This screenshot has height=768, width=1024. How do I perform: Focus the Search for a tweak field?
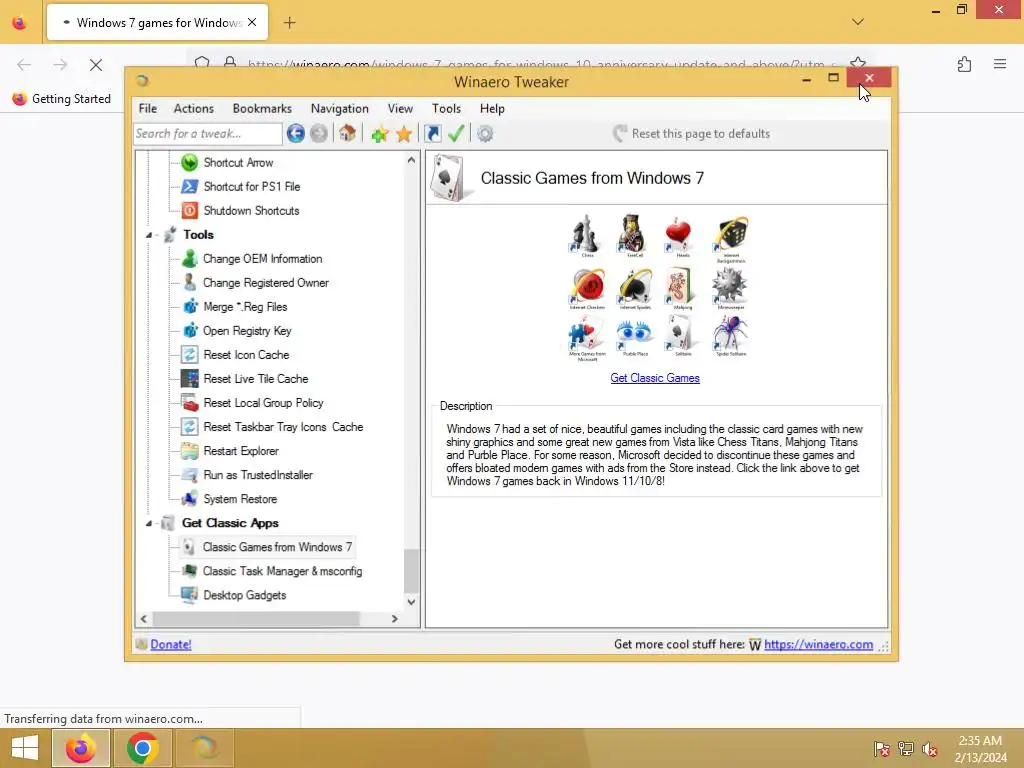tap(208, 134)
